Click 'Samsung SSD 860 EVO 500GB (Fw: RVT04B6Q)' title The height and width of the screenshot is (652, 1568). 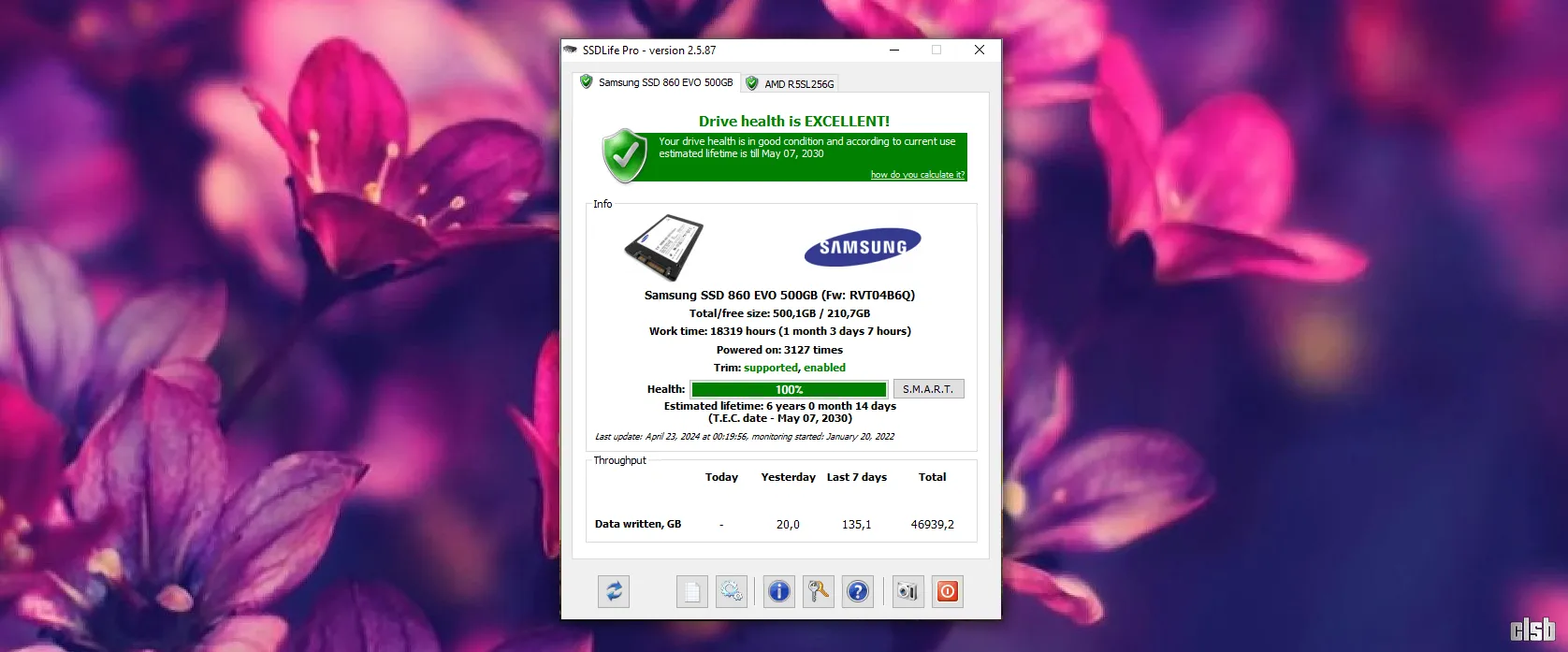click(x=779, y=295)
